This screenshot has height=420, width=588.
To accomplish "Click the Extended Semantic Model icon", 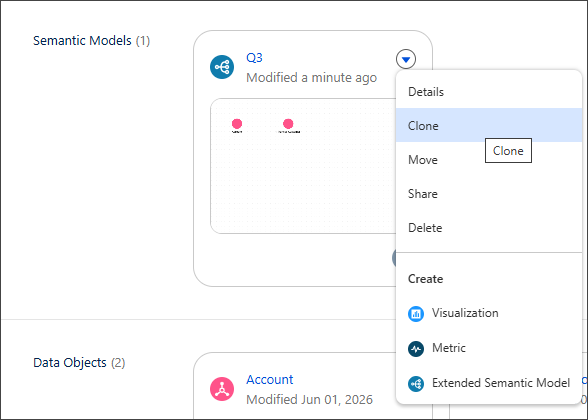I will tap(416, 384).
